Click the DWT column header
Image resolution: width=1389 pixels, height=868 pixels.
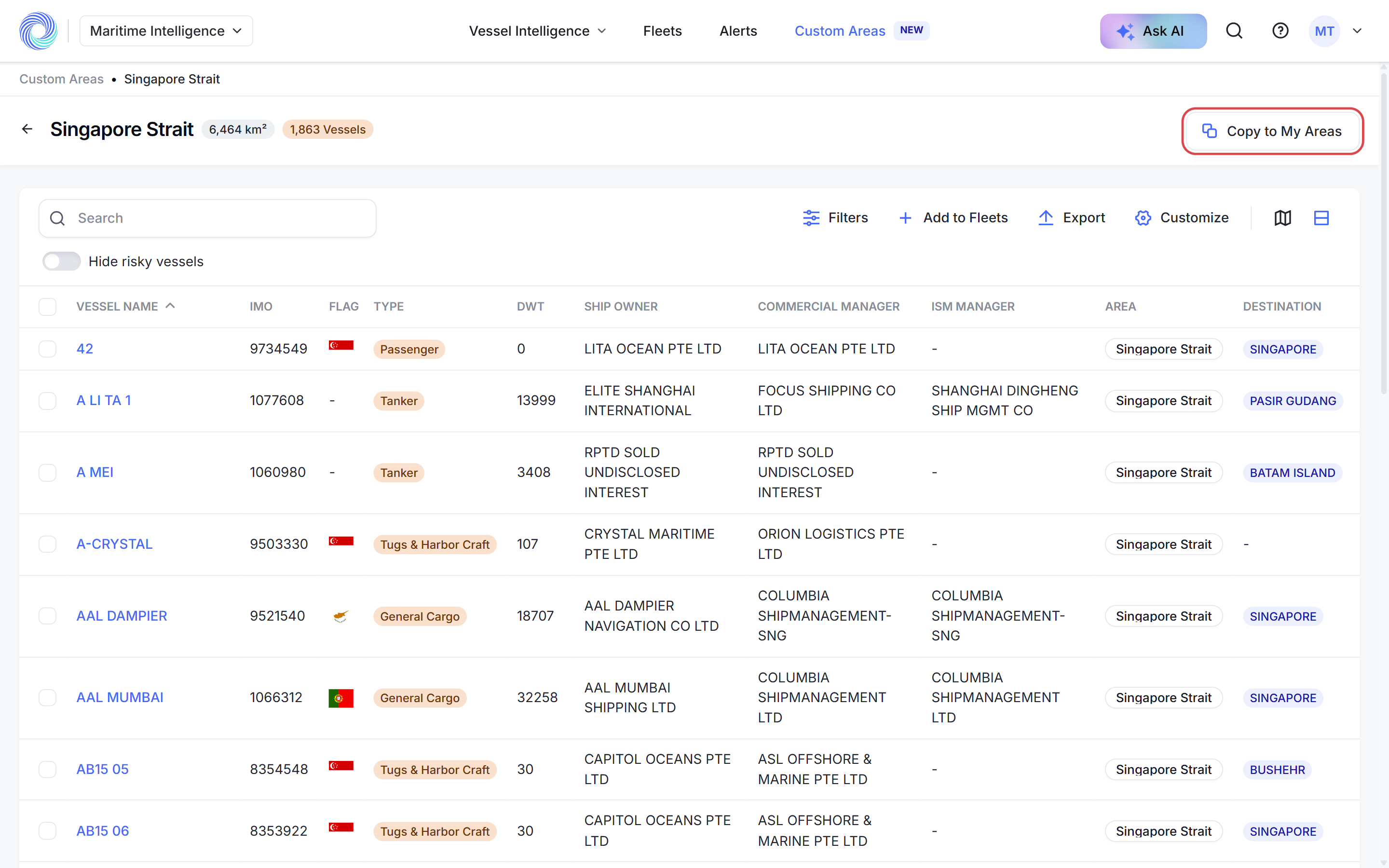point(531,307)
